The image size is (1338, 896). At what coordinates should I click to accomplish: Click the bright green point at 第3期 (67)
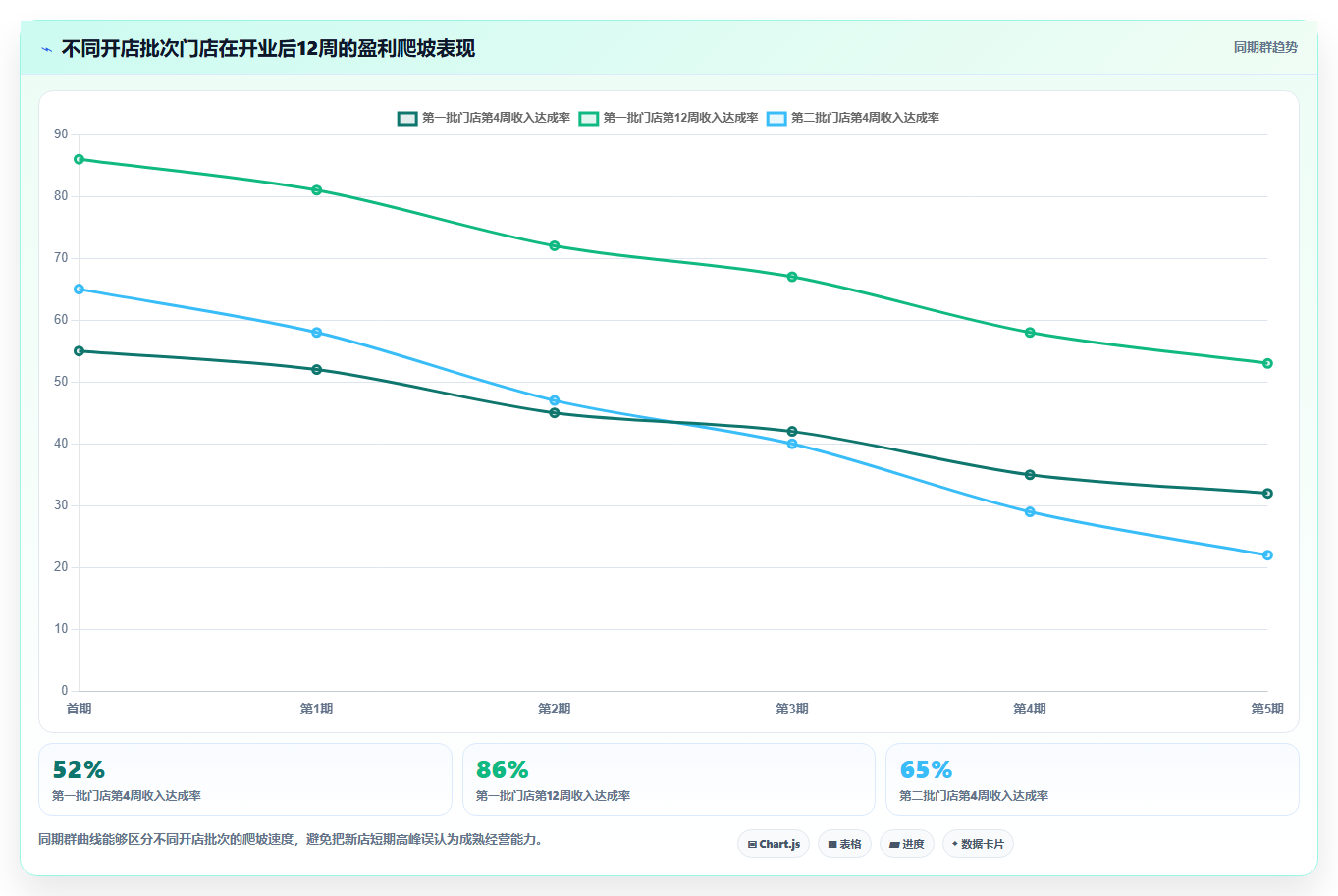[x=792, y=277]
